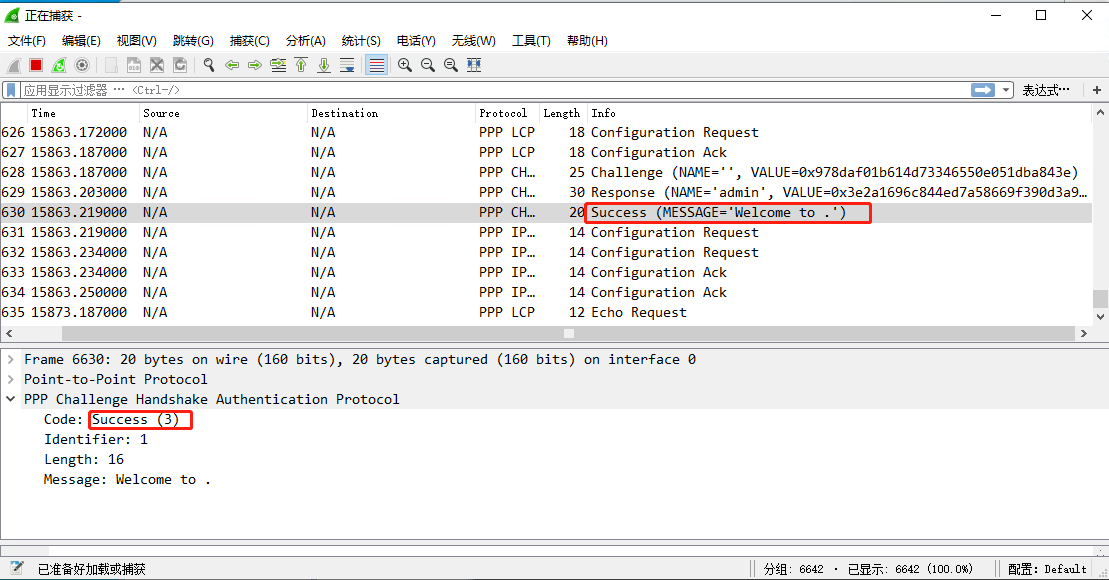Image resolution: width=1109 pixels, height=580 pixels.
Task: Jump to last packet icon
Action: pyautogui.click(x=324, y=65)
